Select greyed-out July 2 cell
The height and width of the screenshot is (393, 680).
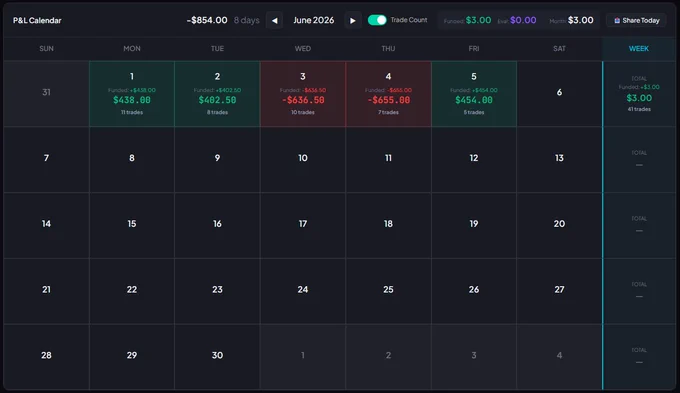coord(388,357)
